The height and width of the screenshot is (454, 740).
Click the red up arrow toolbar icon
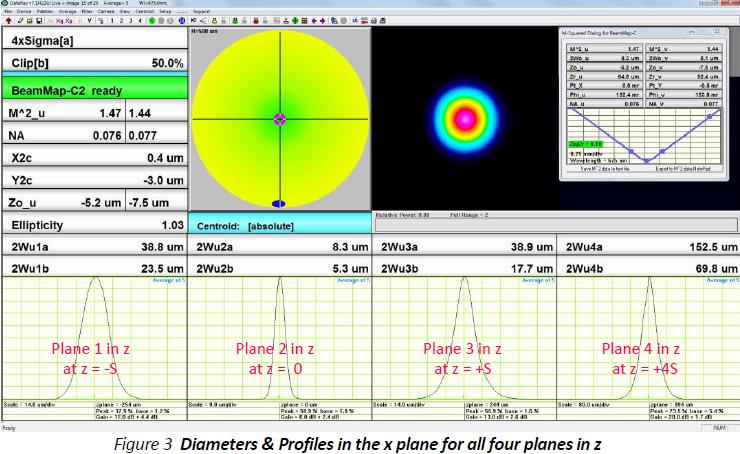point(7,20)
